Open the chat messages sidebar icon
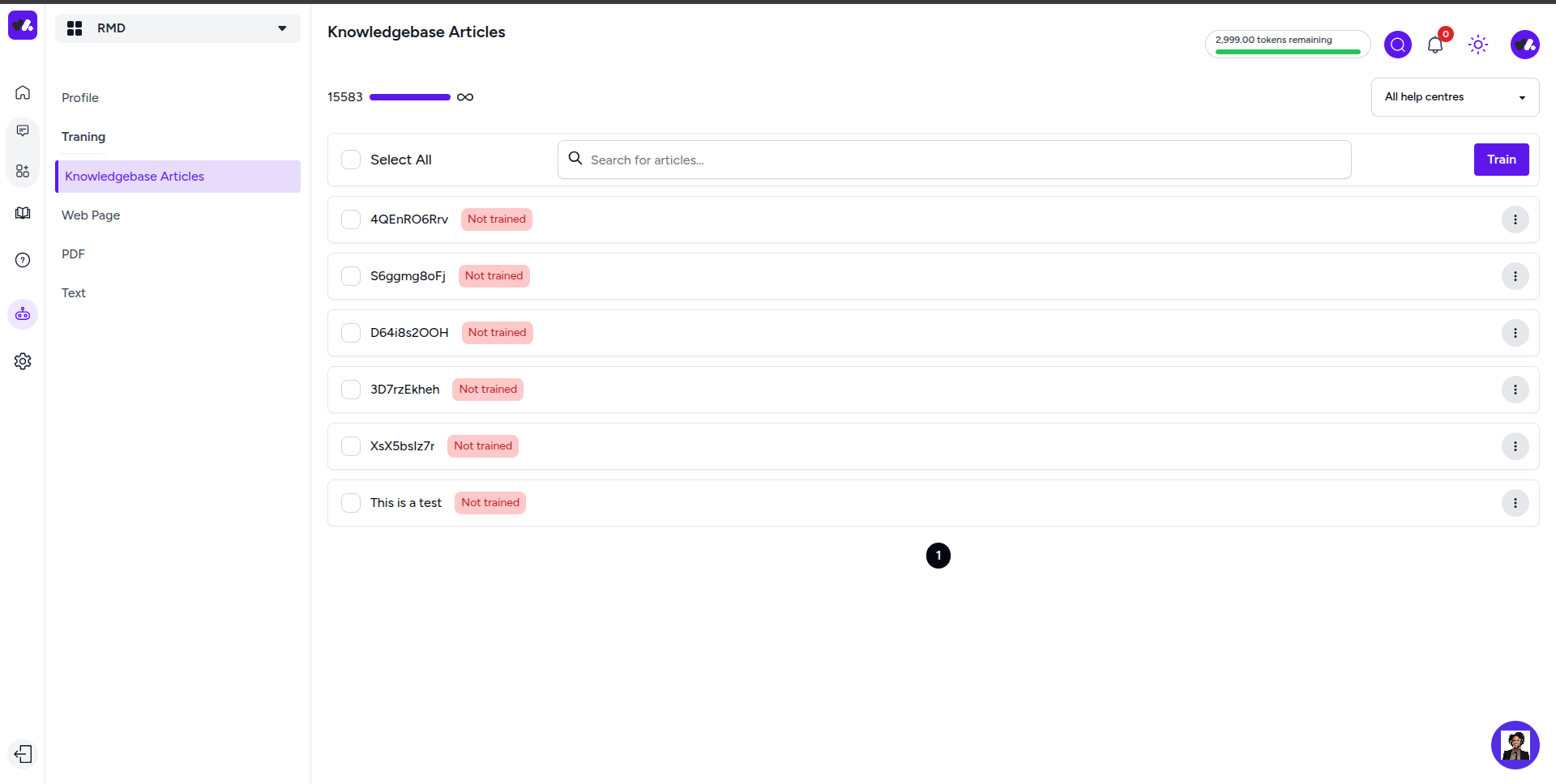Image resolution: width=1556 pixels, height=784 pixels. [23, 131]
